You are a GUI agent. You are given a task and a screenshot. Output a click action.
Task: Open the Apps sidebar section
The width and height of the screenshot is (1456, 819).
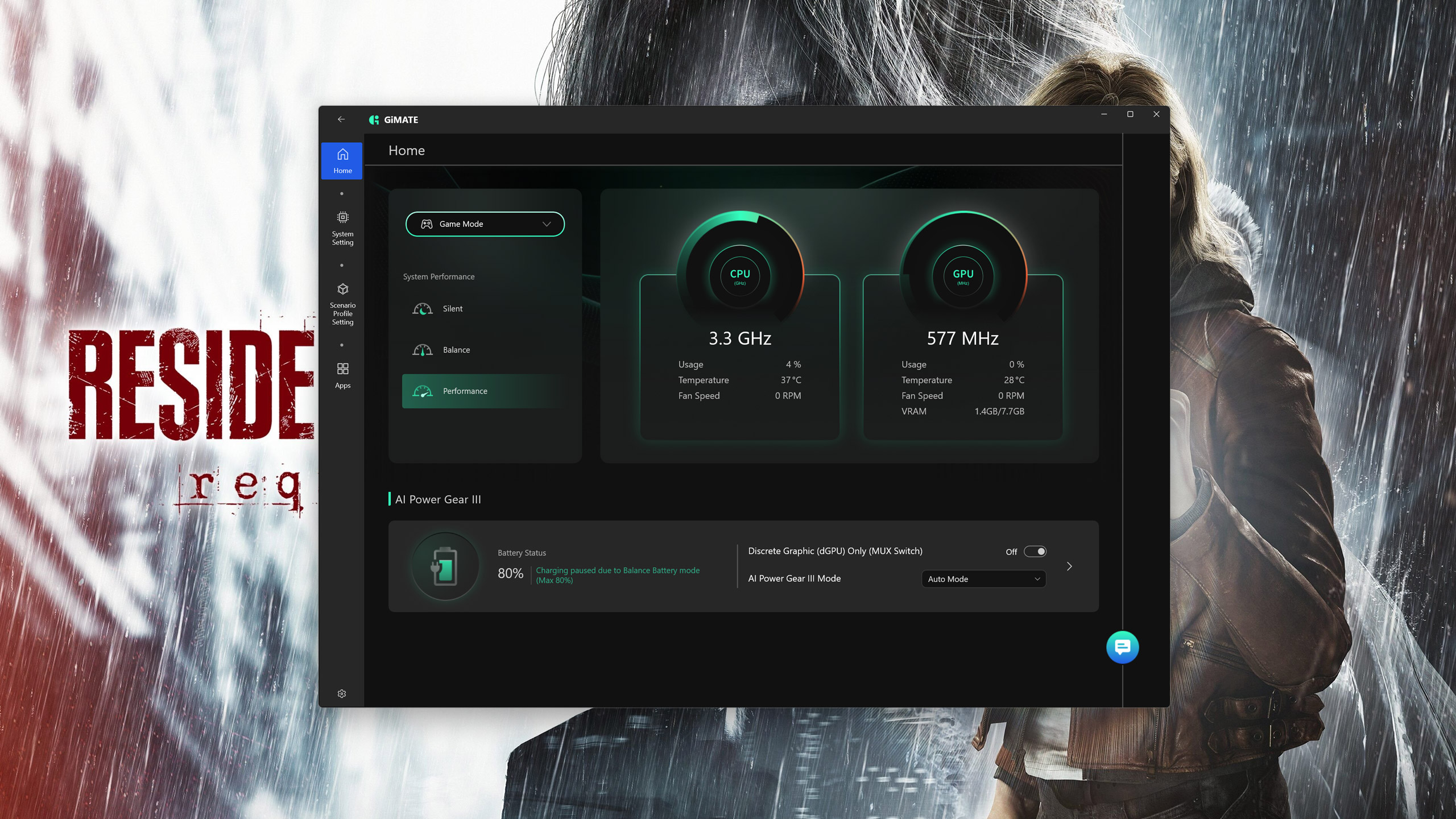(342, 375)
